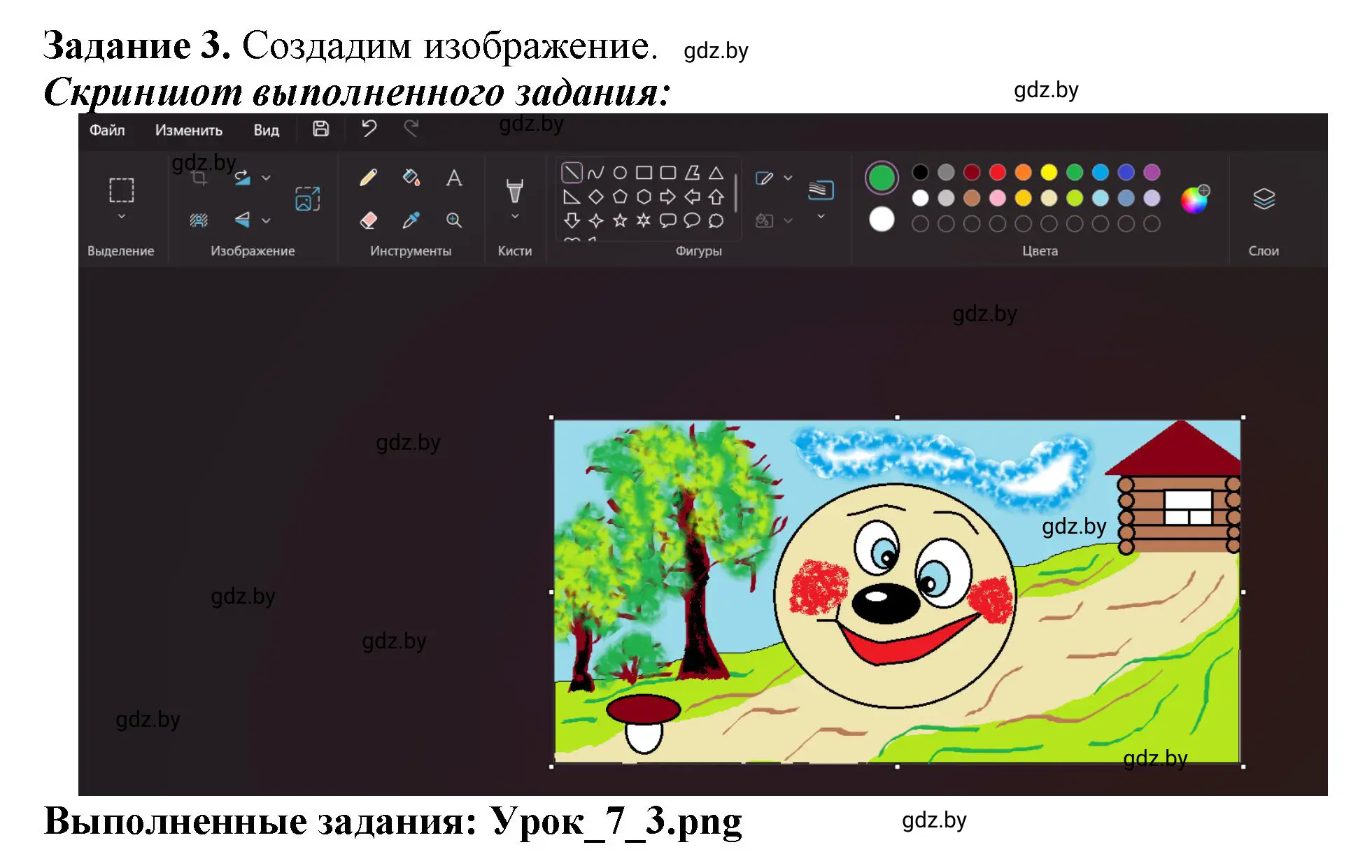
Task: Select the Color picker eyedropper tool
Action: coord(411,220)
